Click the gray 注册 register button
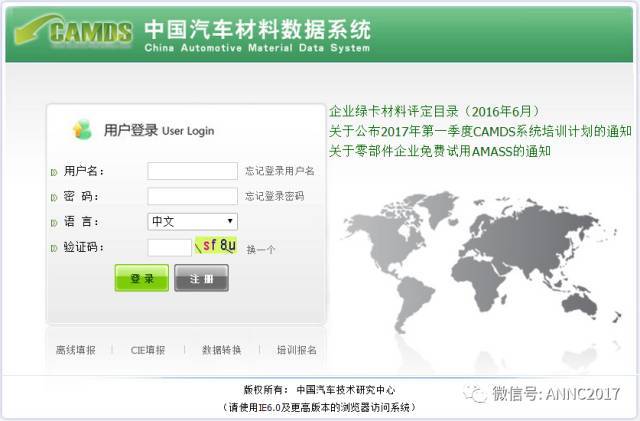The image size is (640, 421). 201,278
